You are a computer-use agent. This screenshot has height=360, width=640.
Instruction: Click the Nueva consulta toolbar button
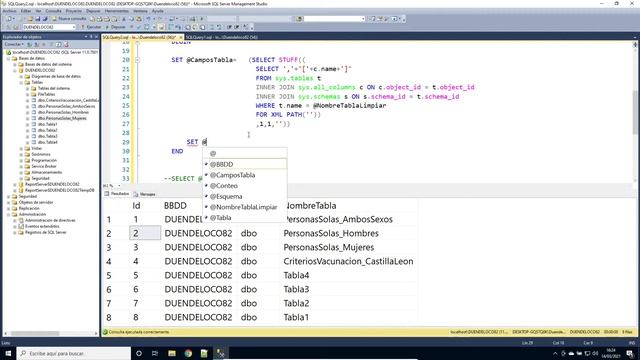point(69,19)
